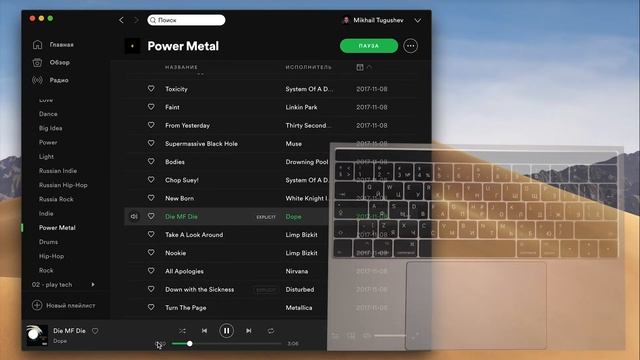Viewport: 640px width, 360px height.
Task: Like the playing track Die MF Die in list
Action: (x=151, y=216)
